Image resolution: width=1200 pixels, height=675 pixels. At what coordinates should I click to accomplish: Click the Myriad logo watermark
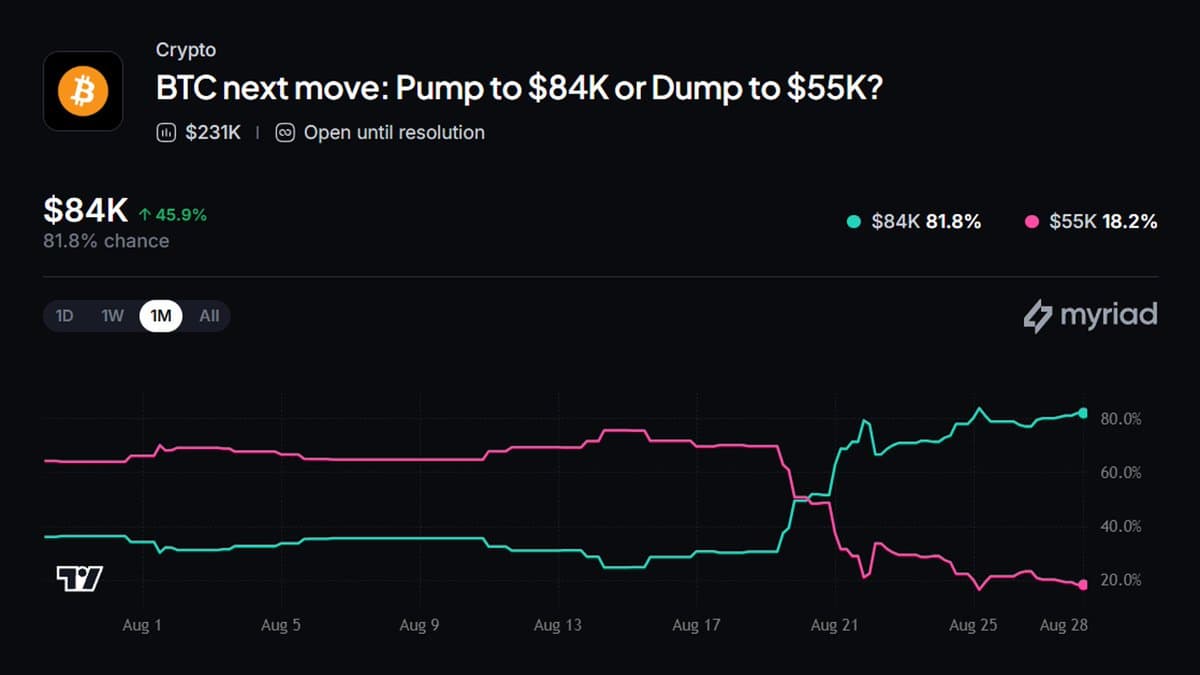(x=1090, y=316)
